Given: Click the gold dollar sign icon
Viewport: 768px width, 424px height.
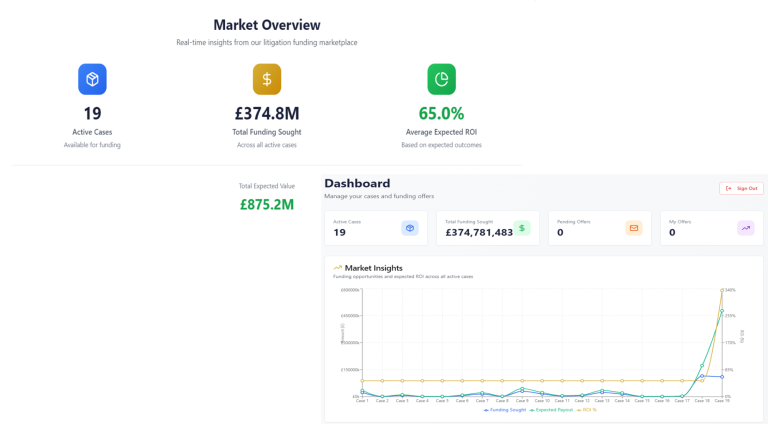Looking at the screenshot, I should coord(267,78).
